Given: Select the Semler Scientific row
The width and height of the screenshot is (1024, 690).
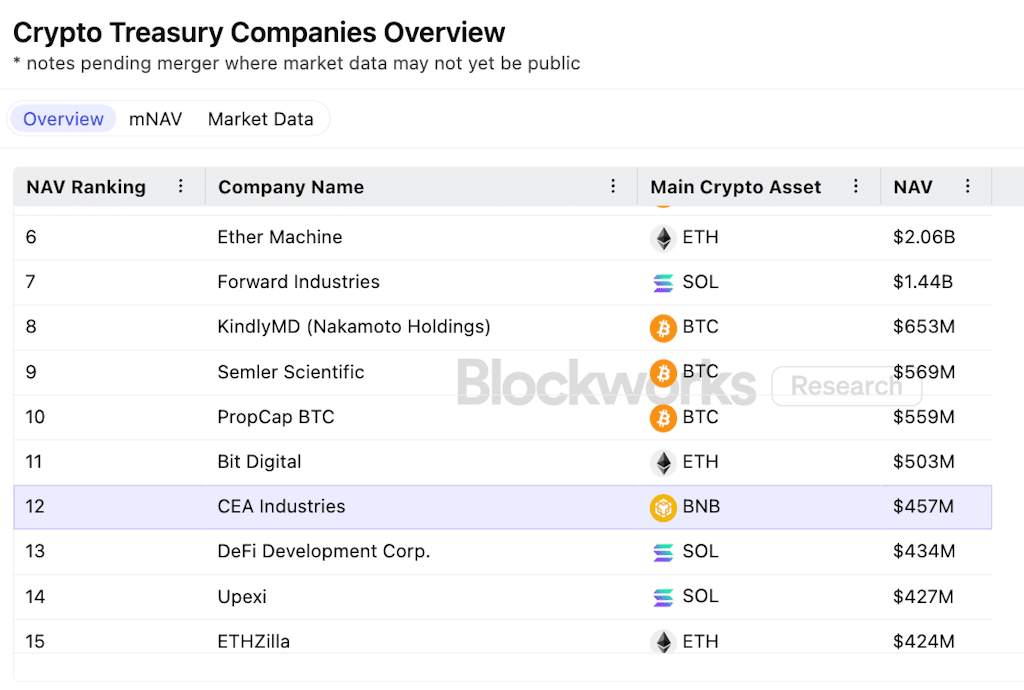Looking at the screenshot, I should click(x=291, y=372).
